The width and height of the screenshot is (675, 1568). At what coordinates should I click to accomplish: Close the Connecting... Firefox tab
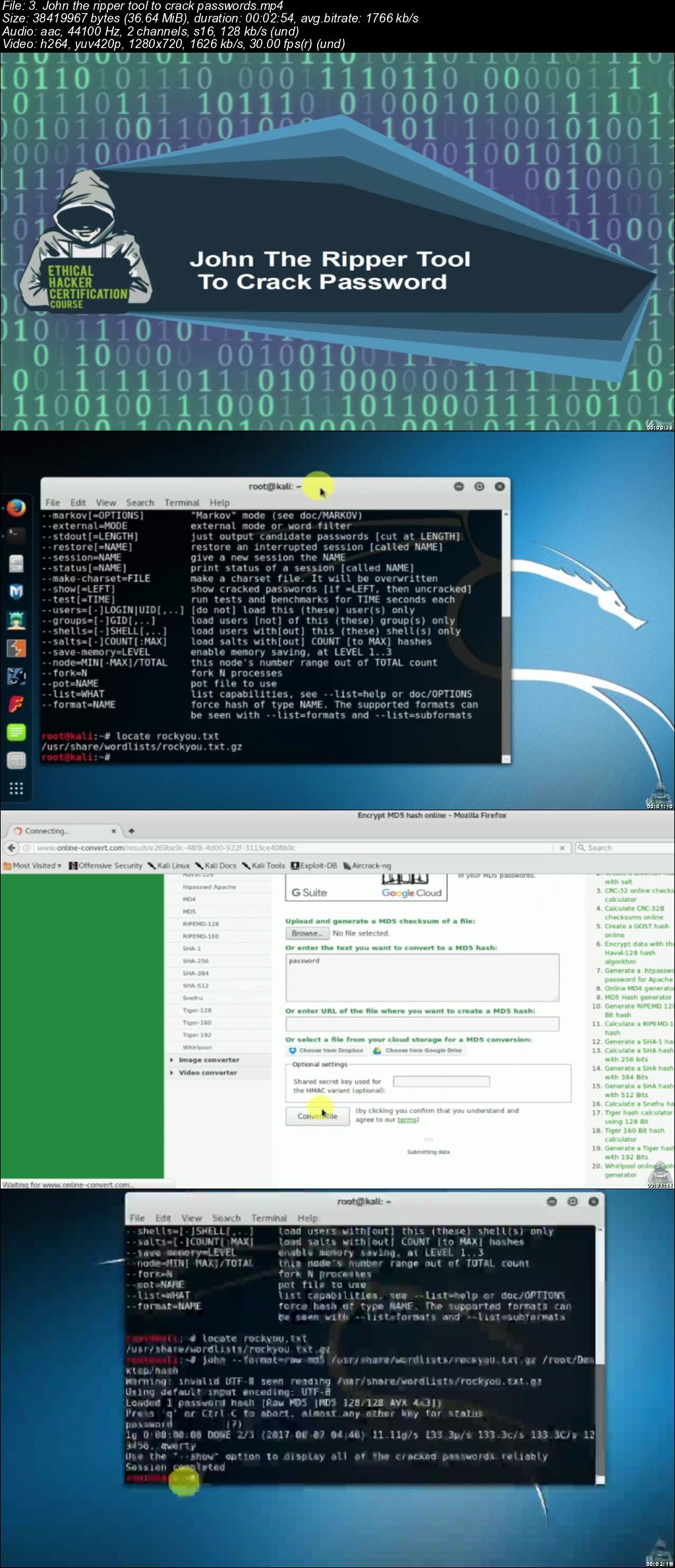point(113,831)
